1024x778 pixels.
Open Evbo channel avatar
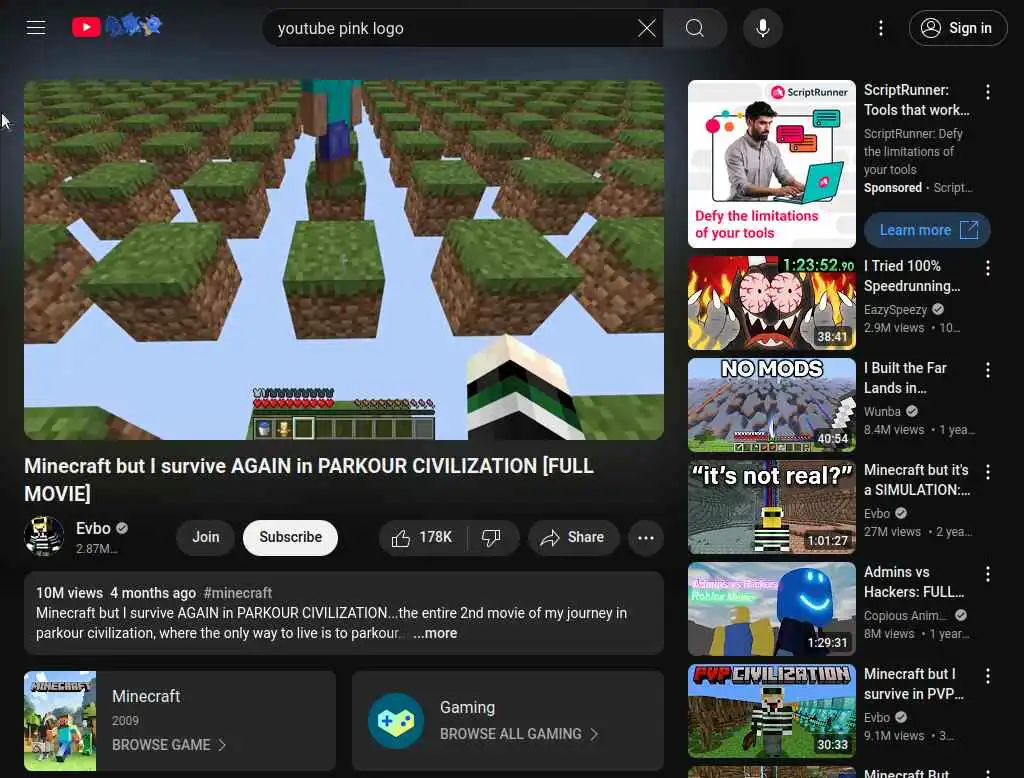[44, 536]
